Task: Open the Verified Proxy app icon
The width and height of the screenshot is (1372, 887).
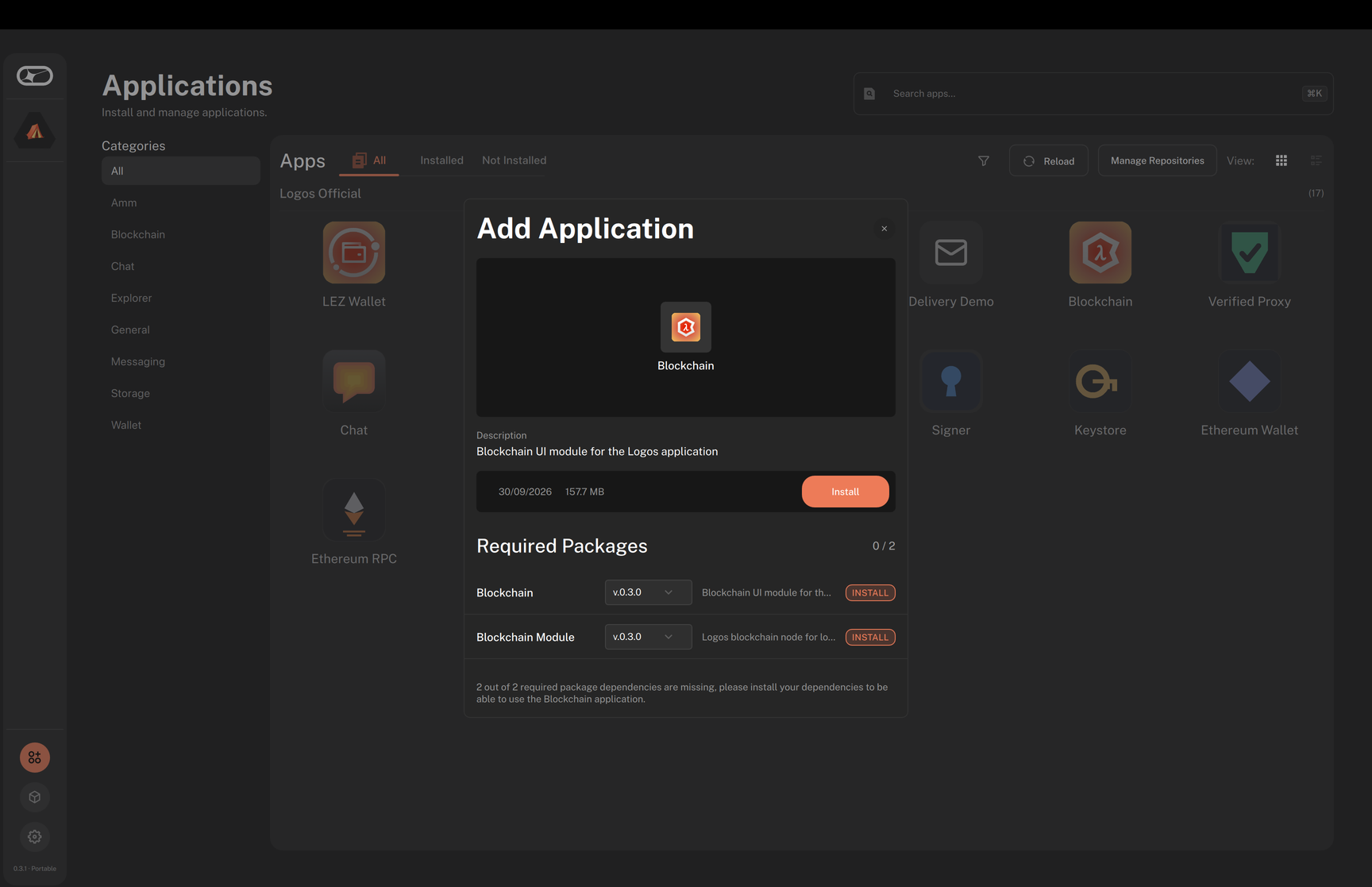Action: coord(1250,253)
